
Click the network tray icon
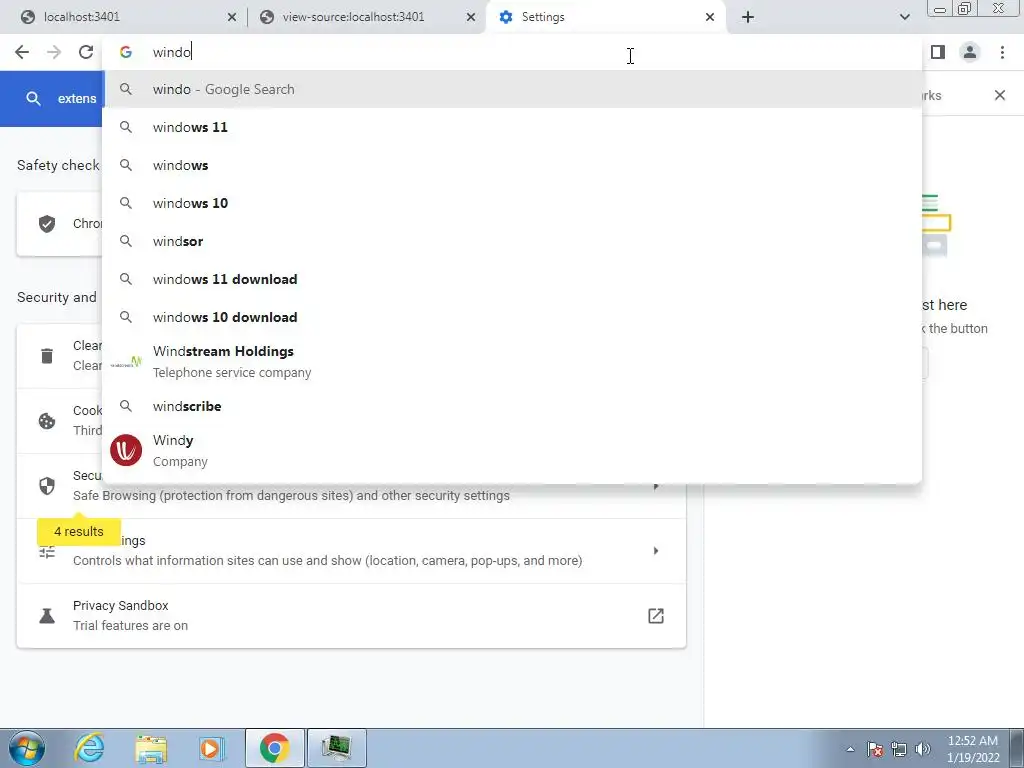click(899, 749)
